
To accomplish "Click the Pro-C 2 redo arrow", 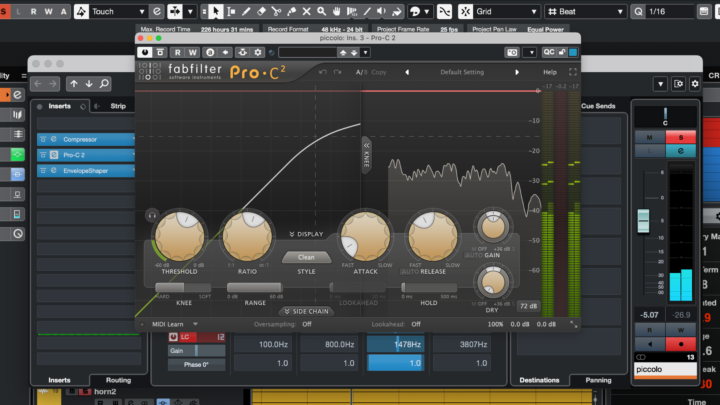I will pos(338,72).
